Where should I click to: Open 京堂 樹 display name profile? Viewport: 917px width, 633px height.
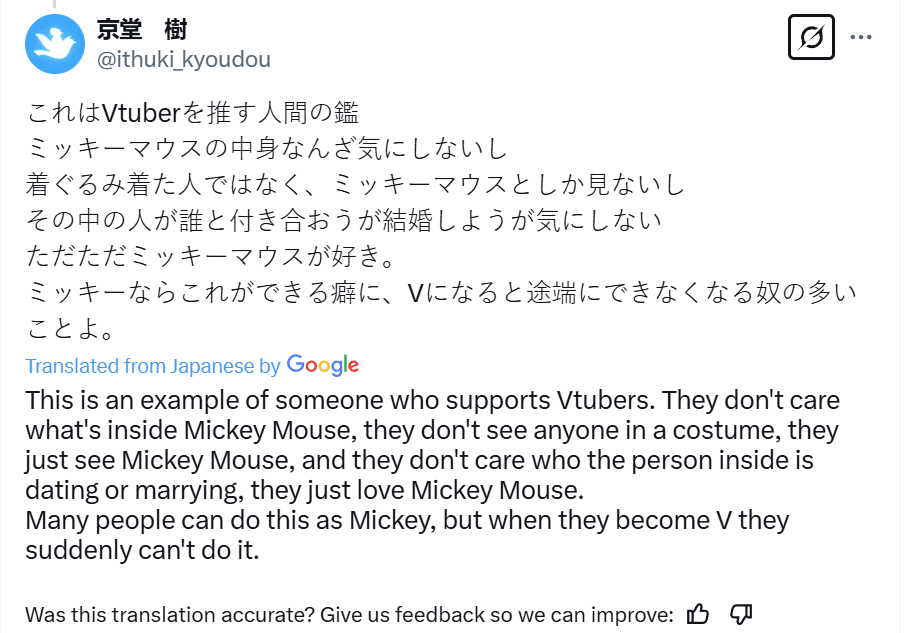(142, 30)
